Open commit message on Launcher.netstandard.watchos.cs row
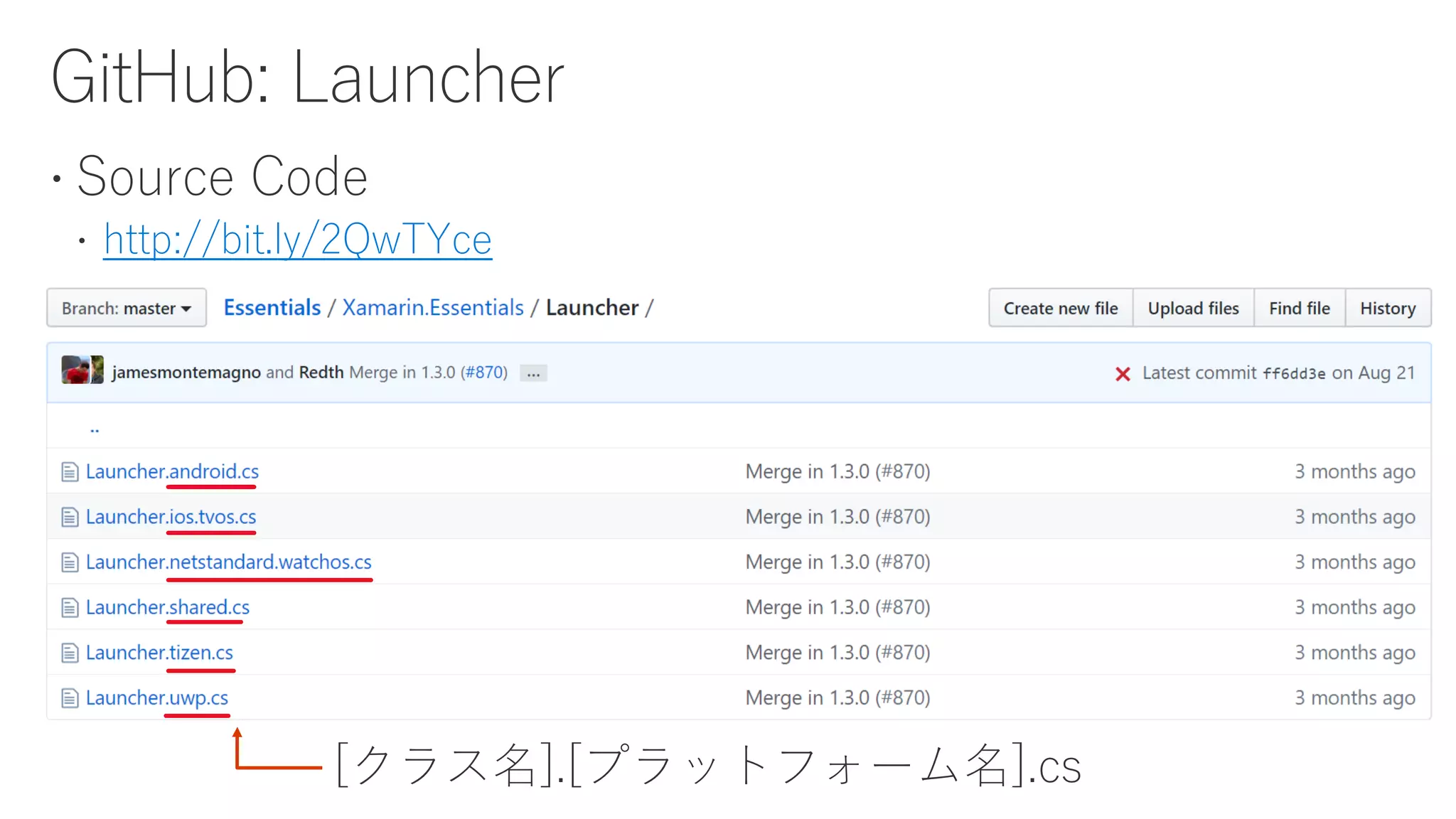 coord(837,562)
